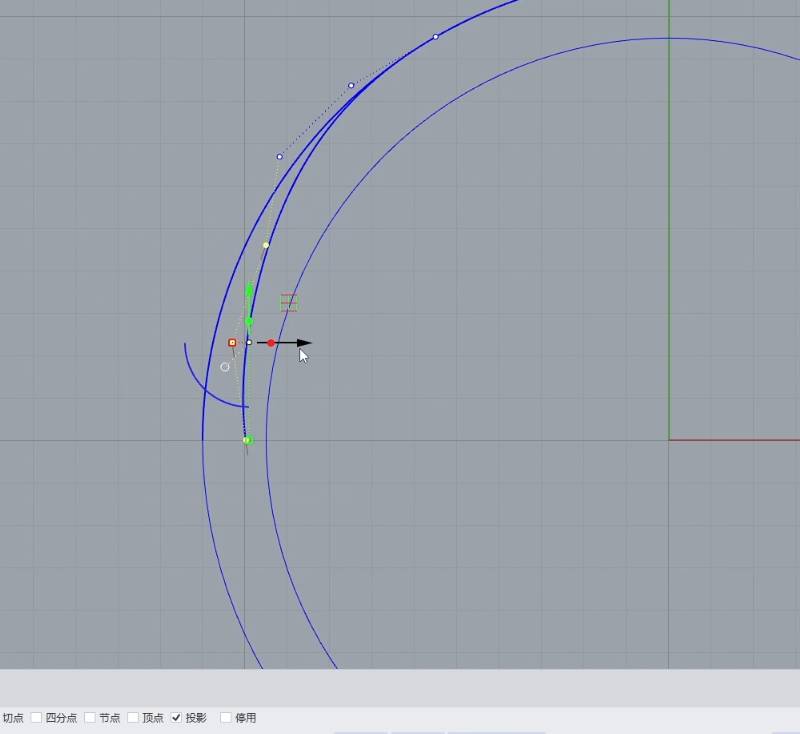
Task: Select the topmost white control point
Action: click(x=435, y=37)
